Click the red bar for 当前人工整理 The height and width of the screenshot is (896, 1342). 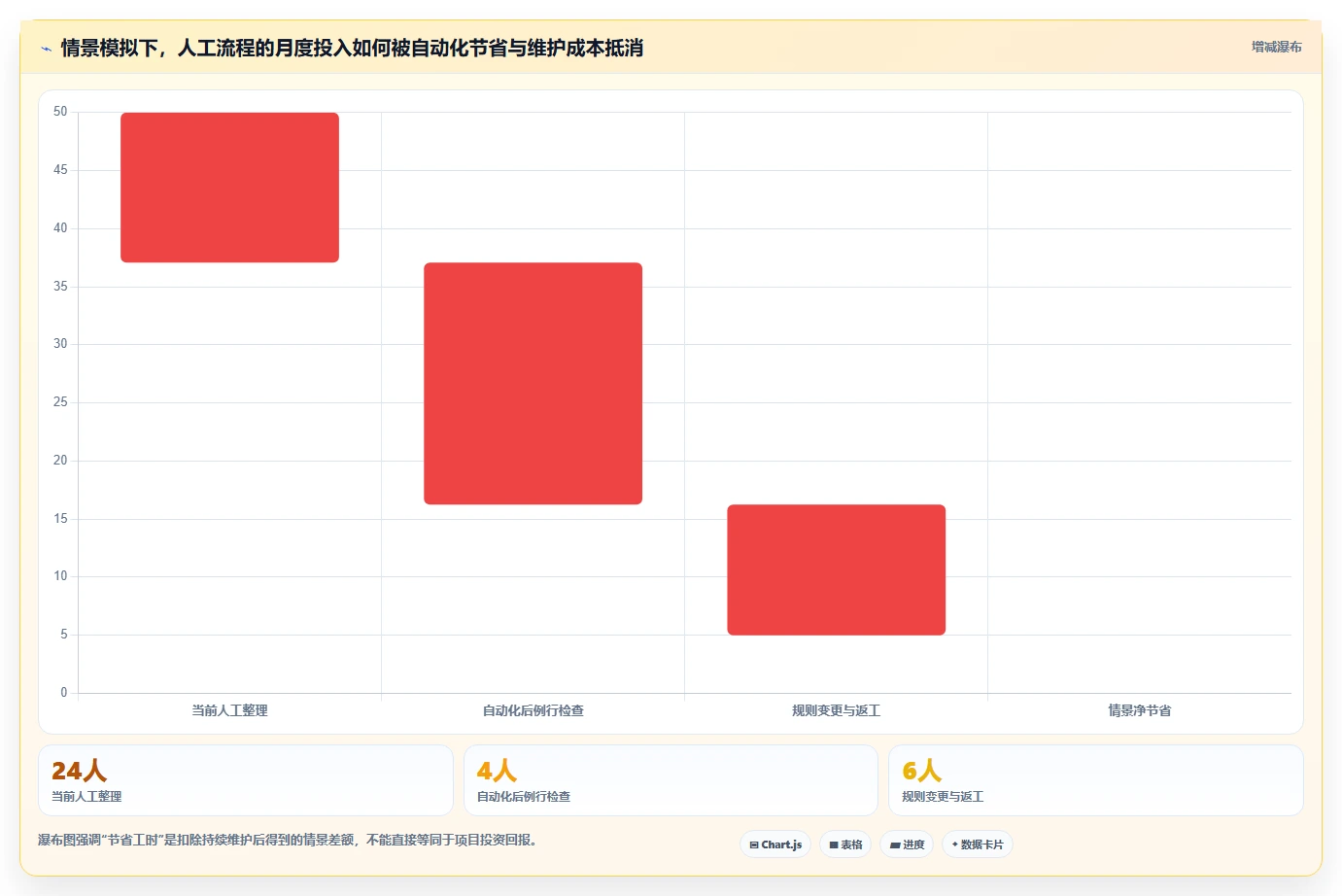[229, 188]
